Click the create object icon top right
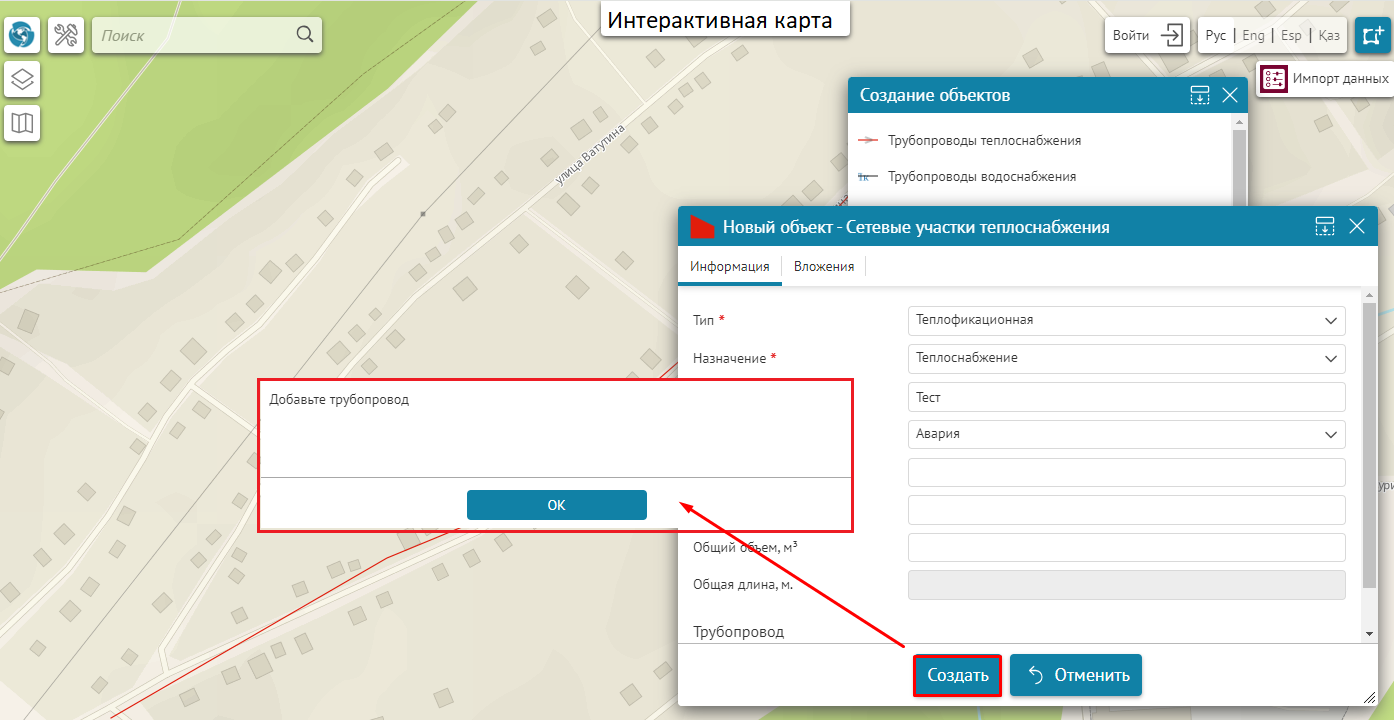This screenshot has width=1394, height=720. pos(1371,35)
